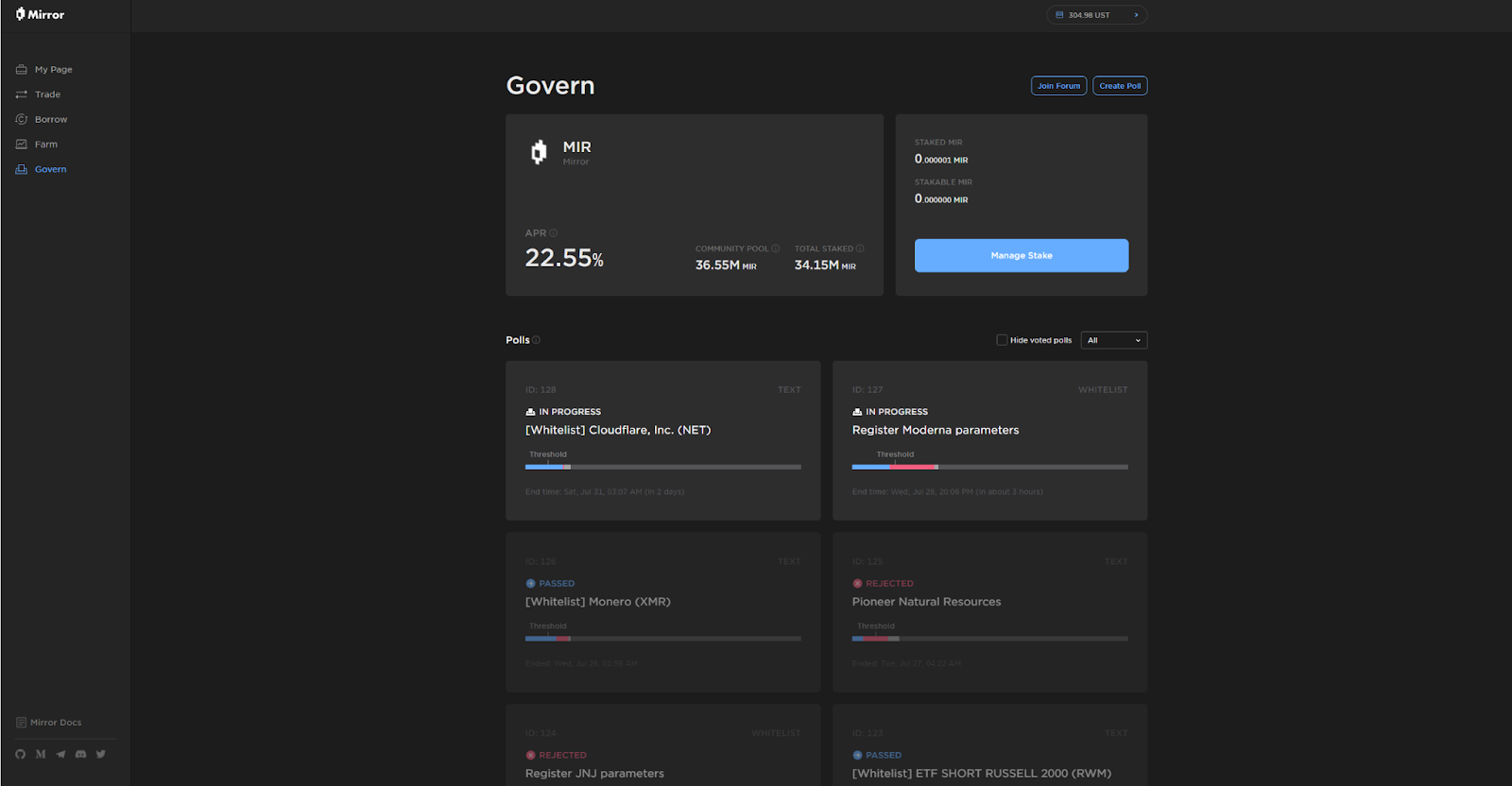1512x786 pixels.
Task: Click the My Page briefcase icon
Action: (x=22, y=69)
